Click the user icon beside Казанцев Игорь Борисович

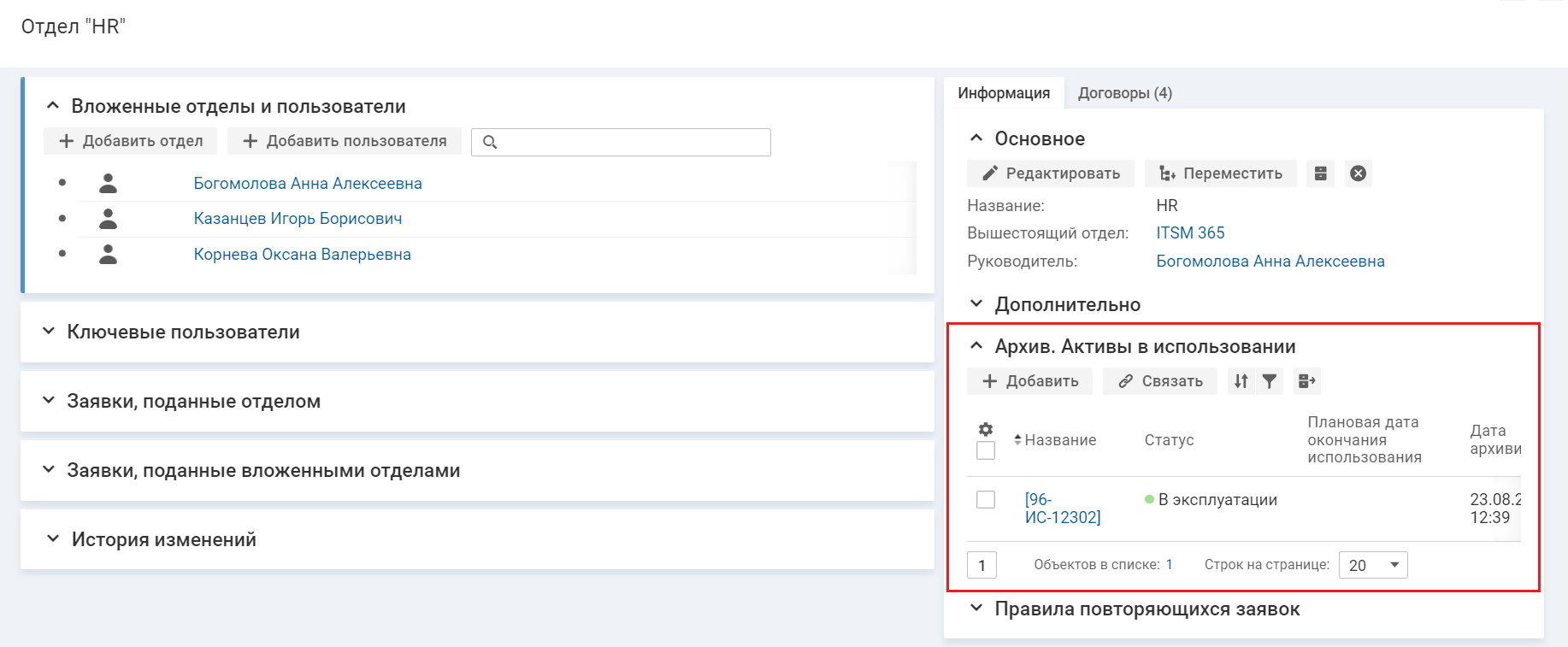[x=108, y=219]
